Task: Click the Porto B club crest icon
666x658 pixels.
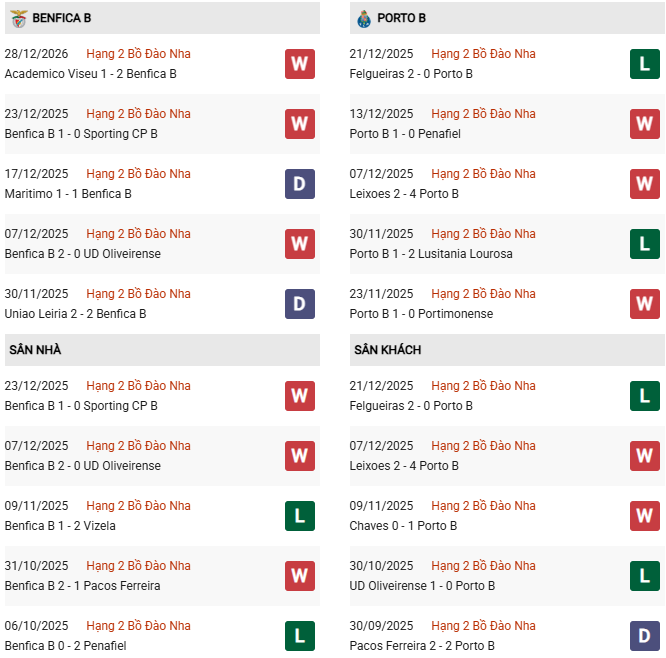Action: click(x=364, y=18)
